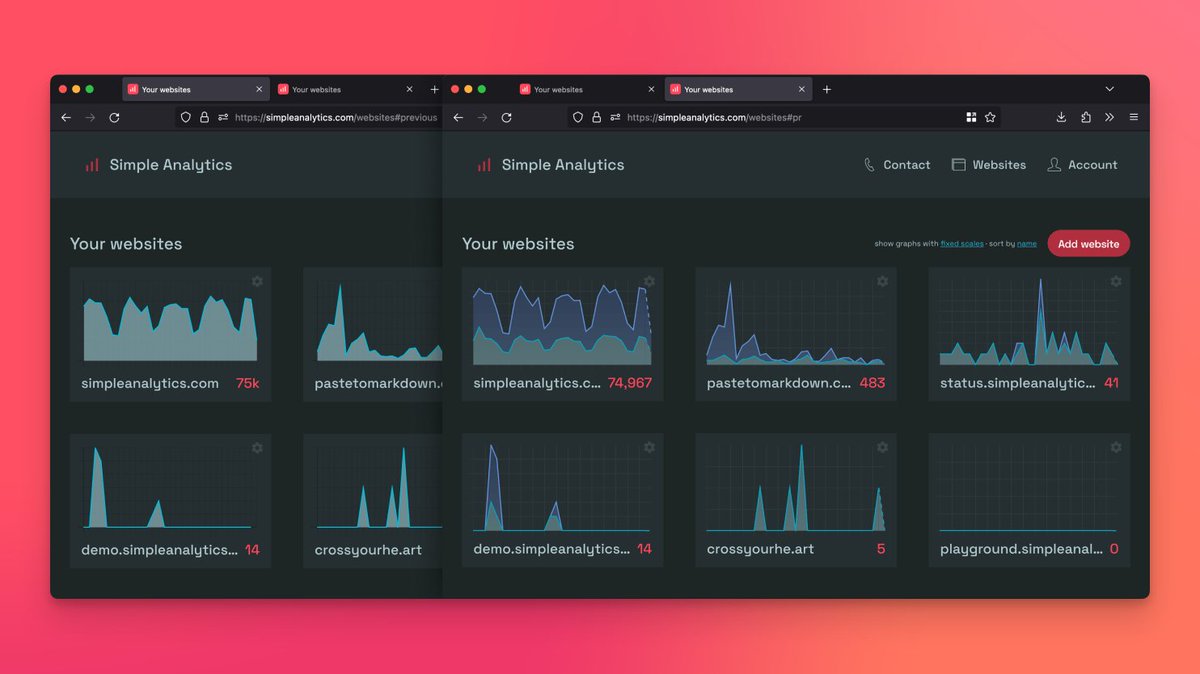The height and width of the screenshot is (674, 1200).
Task: Open settings gear on right window's simpleanalytics.com card
Action: 649,281
